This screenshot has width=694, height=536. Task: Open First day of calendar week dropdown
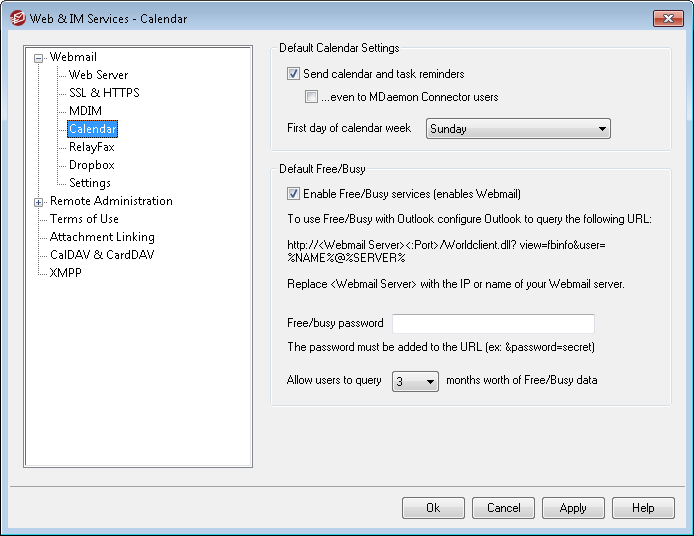coord(518,129)
